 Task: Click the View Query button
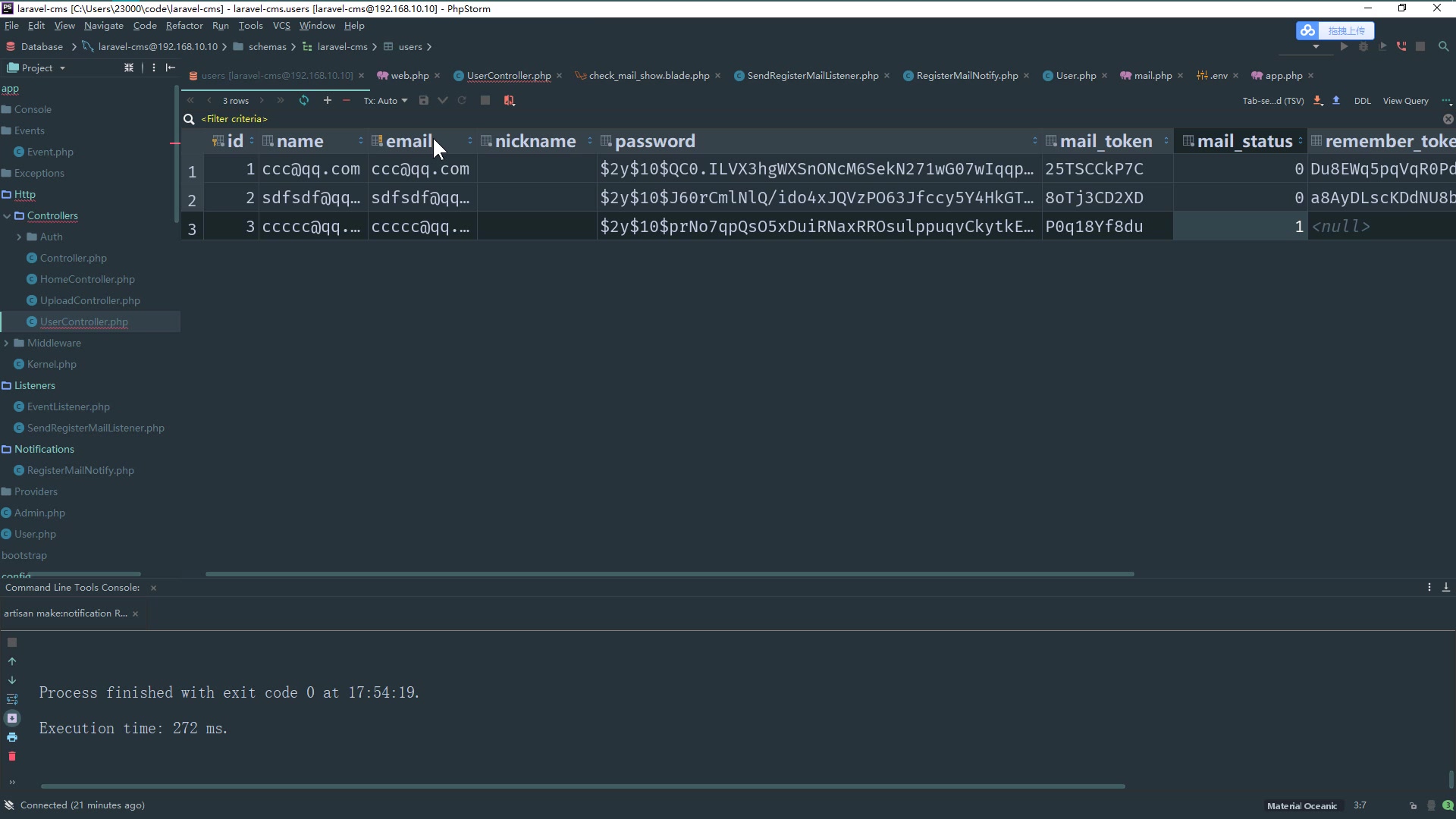pos(1405,101)
